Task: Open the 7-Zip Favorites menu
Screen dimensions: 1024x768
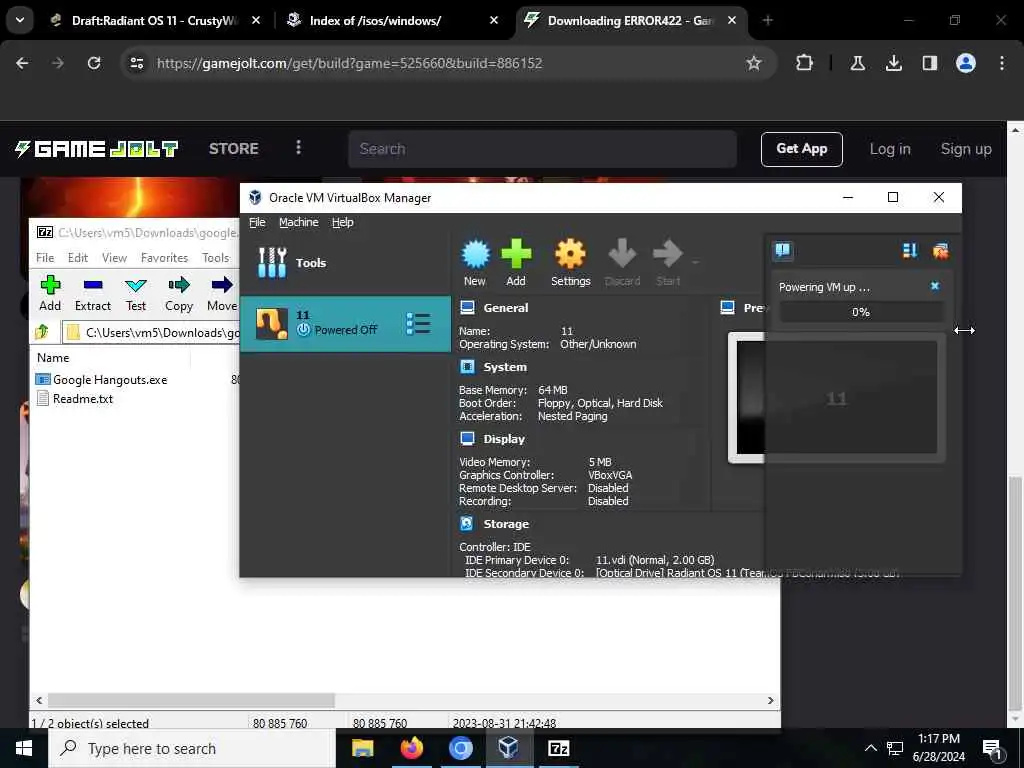Action: [164, 257]
